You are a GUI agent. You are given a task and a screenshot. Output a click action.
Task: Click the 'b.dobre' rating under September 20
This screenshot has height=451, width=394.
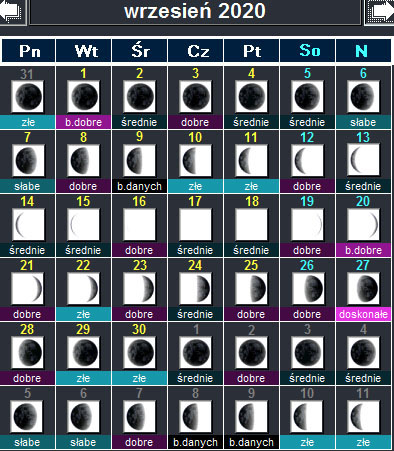[363, 250]
